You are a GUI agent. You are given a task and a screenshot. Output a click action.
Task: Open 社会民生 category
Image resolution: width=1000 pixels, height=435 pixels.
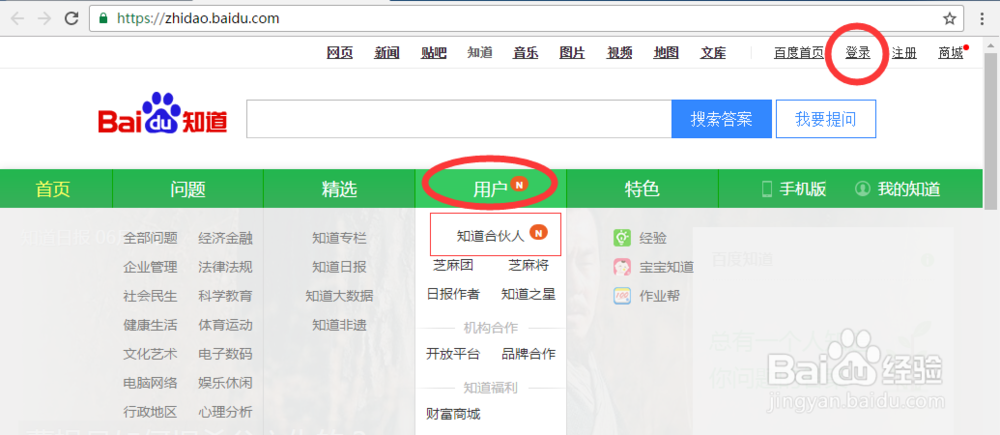151,297
